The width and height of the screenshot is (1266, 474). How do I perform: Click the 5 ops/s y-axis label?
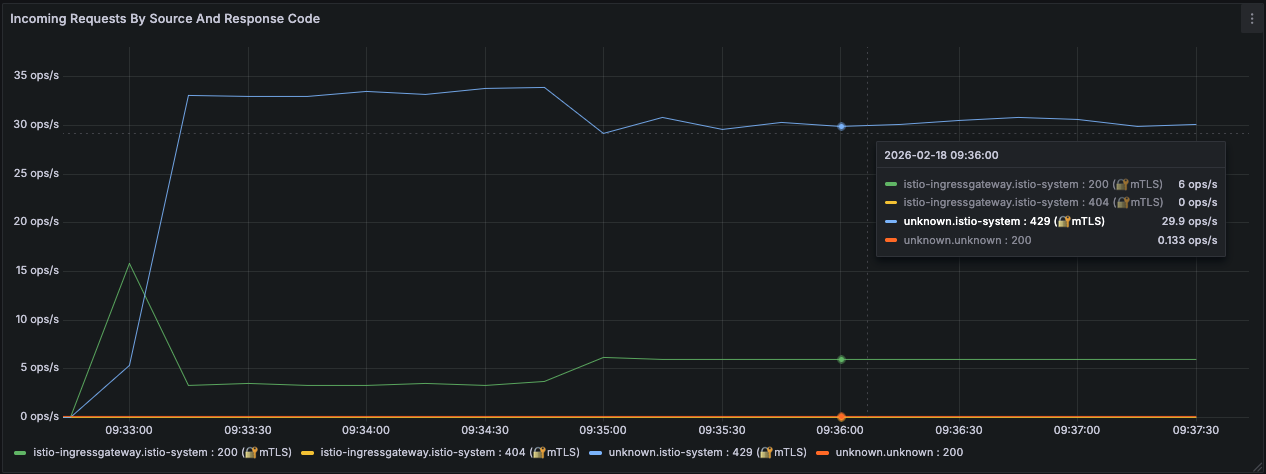tap(40, 368)
